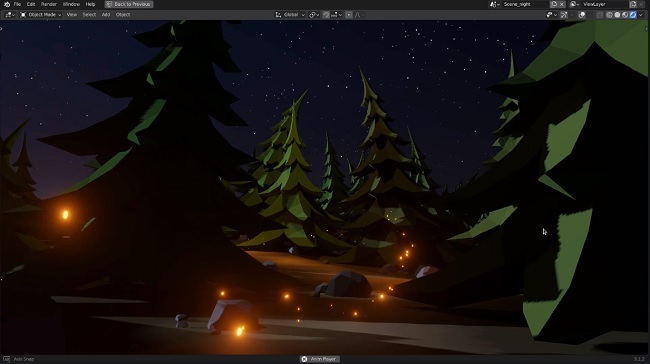
Task: Open the editor type selector
Action: (10, 15)
